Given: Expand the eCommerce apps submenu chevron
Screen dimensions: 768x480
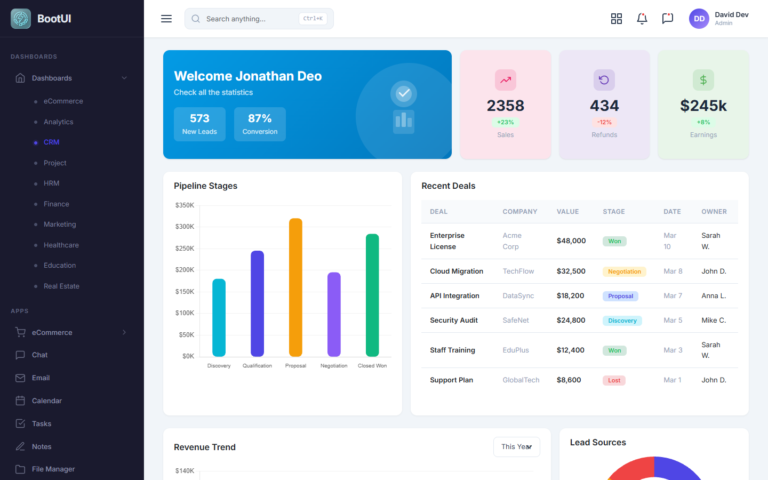Looking at the screenshot, I should [124, 332].
